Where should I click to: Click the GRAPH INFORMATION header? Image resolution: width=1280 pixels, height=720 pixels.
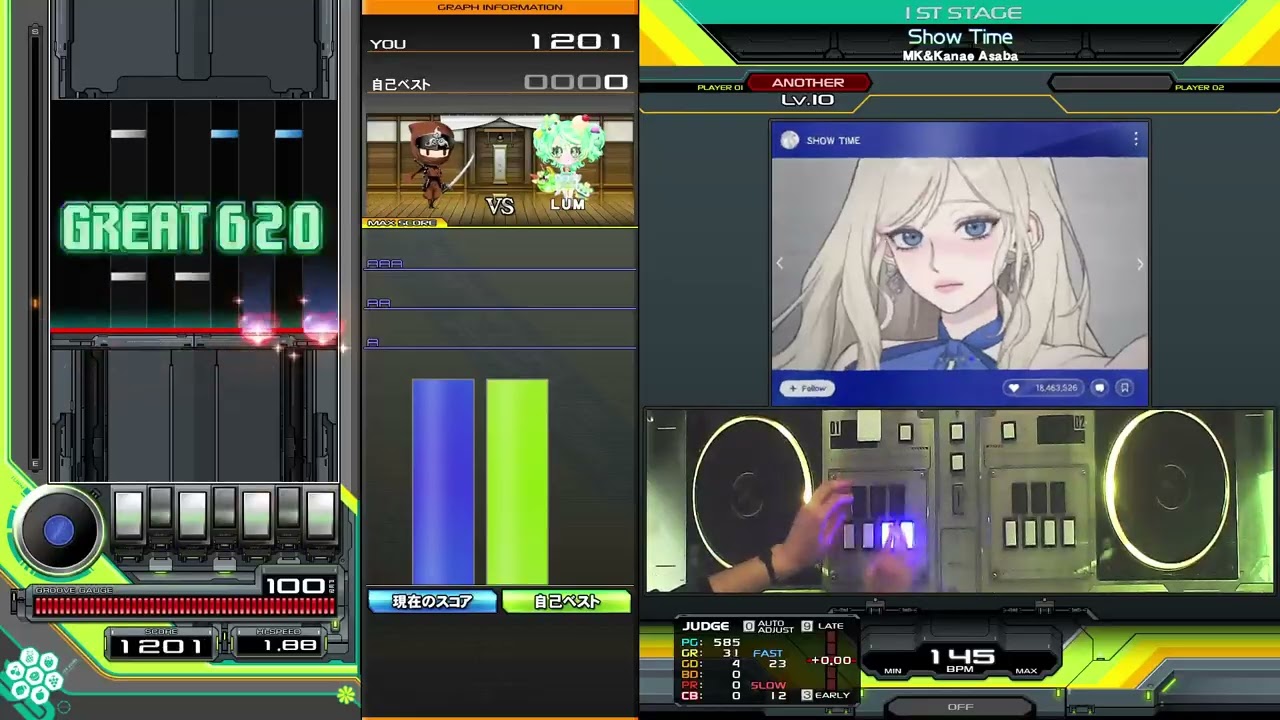pyautogui.click(x=500, y=7)
